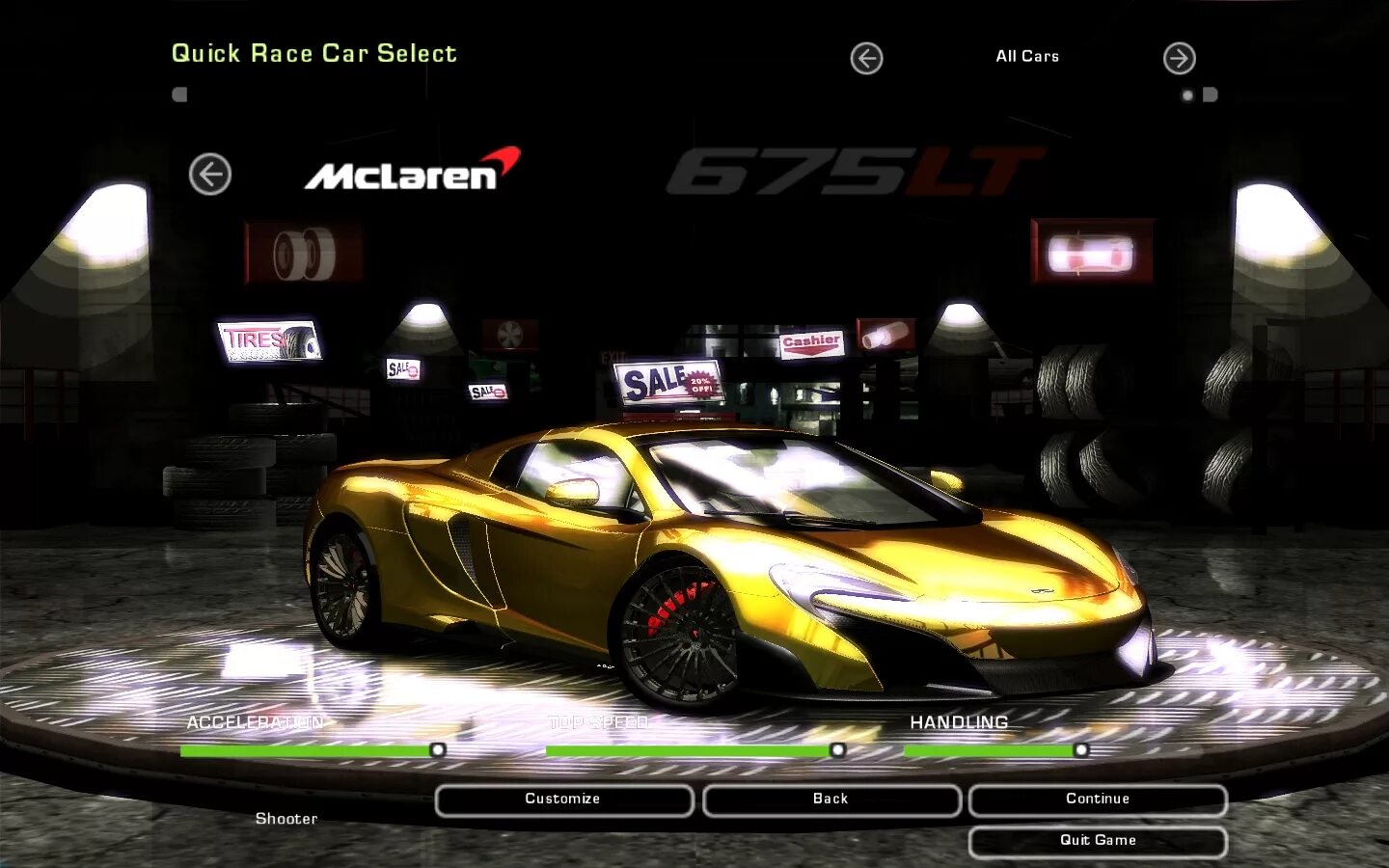Click the Handling stat bar knob
This screenshot has height=868, width=1389.
[x=1081, y=749]
